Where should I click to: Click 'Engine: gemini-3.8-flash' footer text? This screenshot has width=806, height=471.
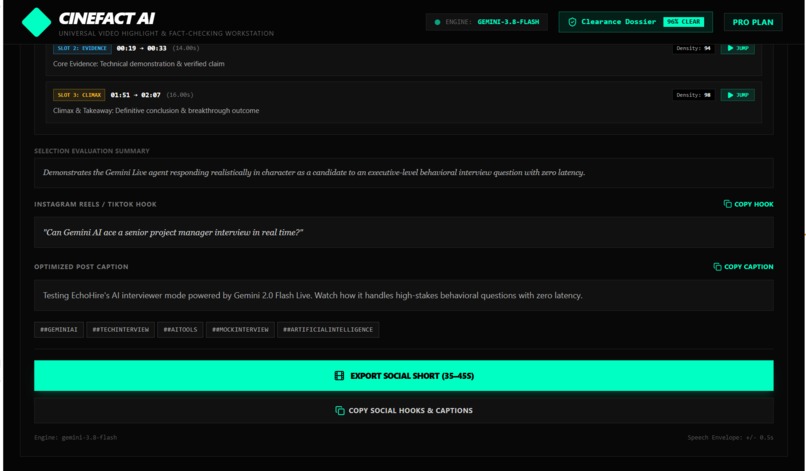pos(76,438)
